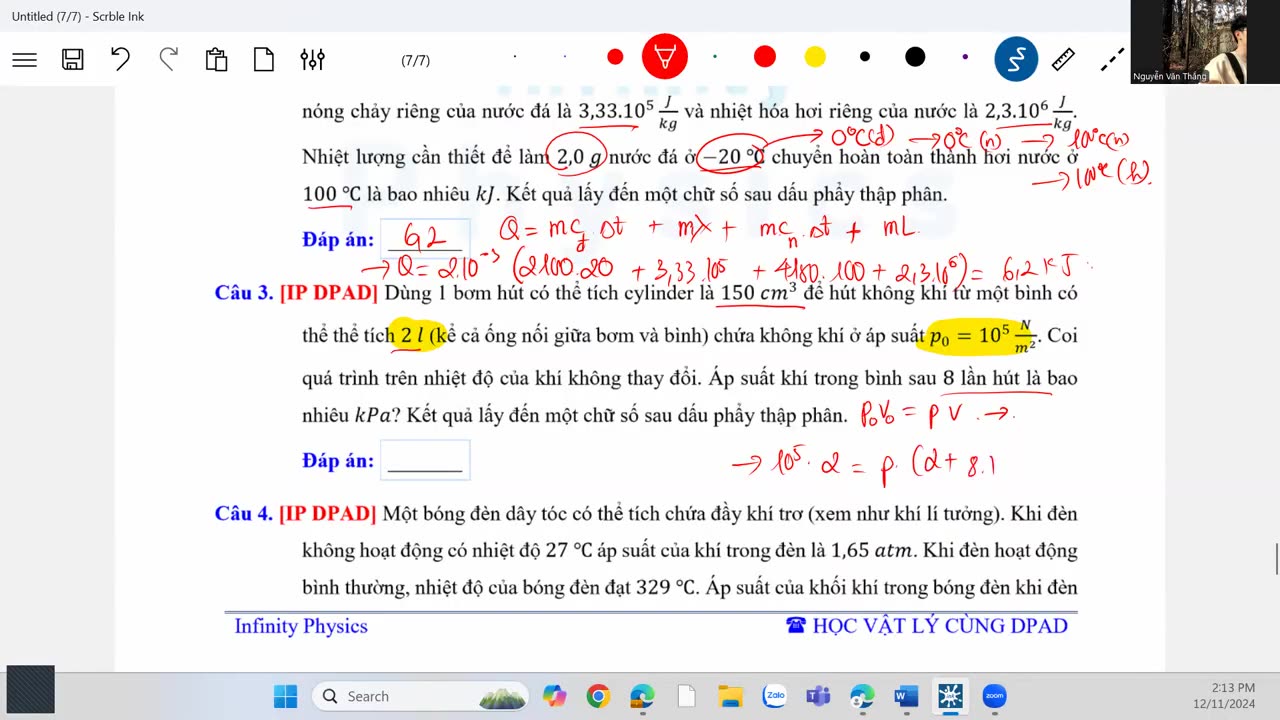The width and height of the screenshot is (1280, 720).
Task: Click the answer box under Câu 2 reading 6,2
Action: [x=425, y=239]
